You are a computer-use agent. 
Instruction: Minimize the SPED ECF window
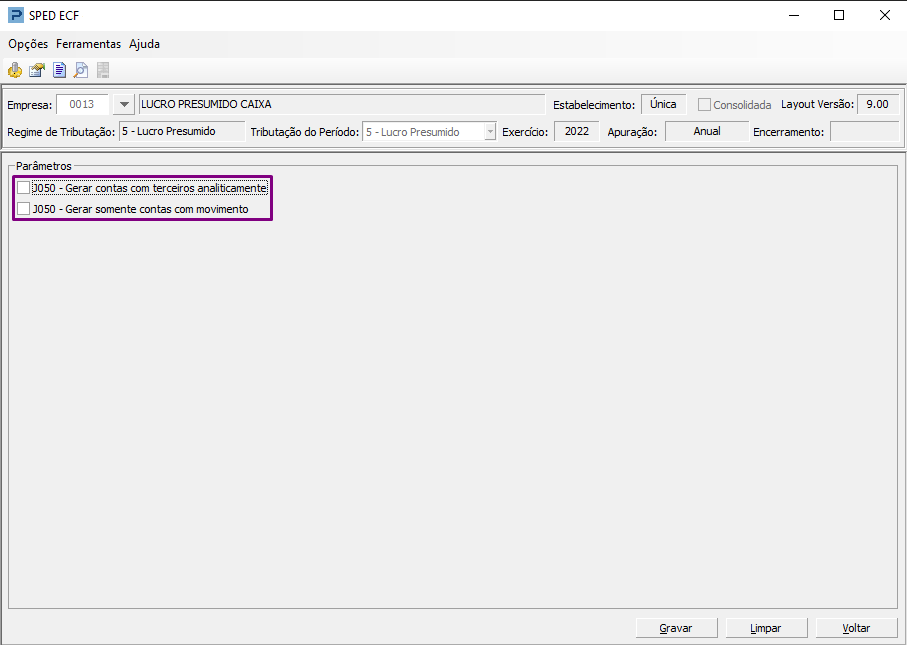794,16
